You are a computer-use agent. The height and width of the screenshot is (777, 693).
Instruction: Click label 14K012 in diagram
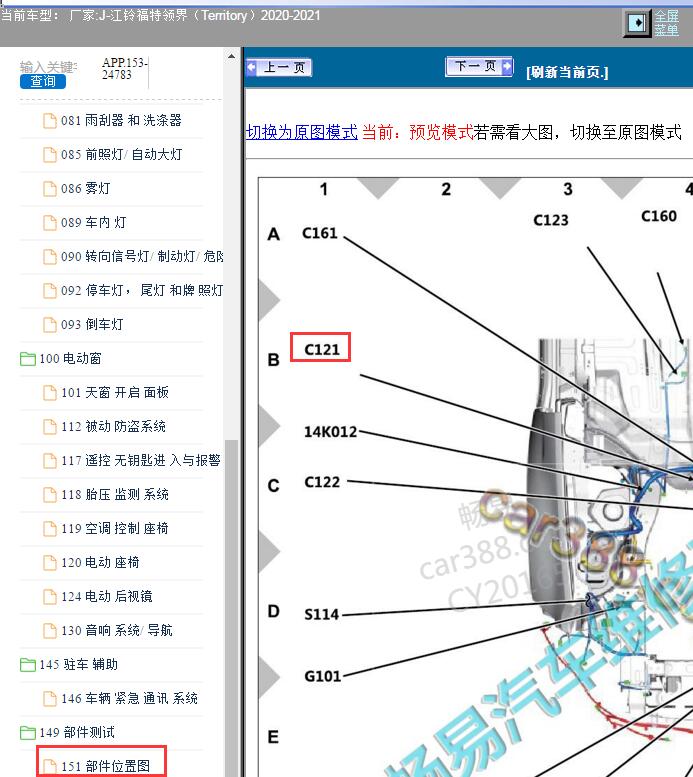[331, 432]
